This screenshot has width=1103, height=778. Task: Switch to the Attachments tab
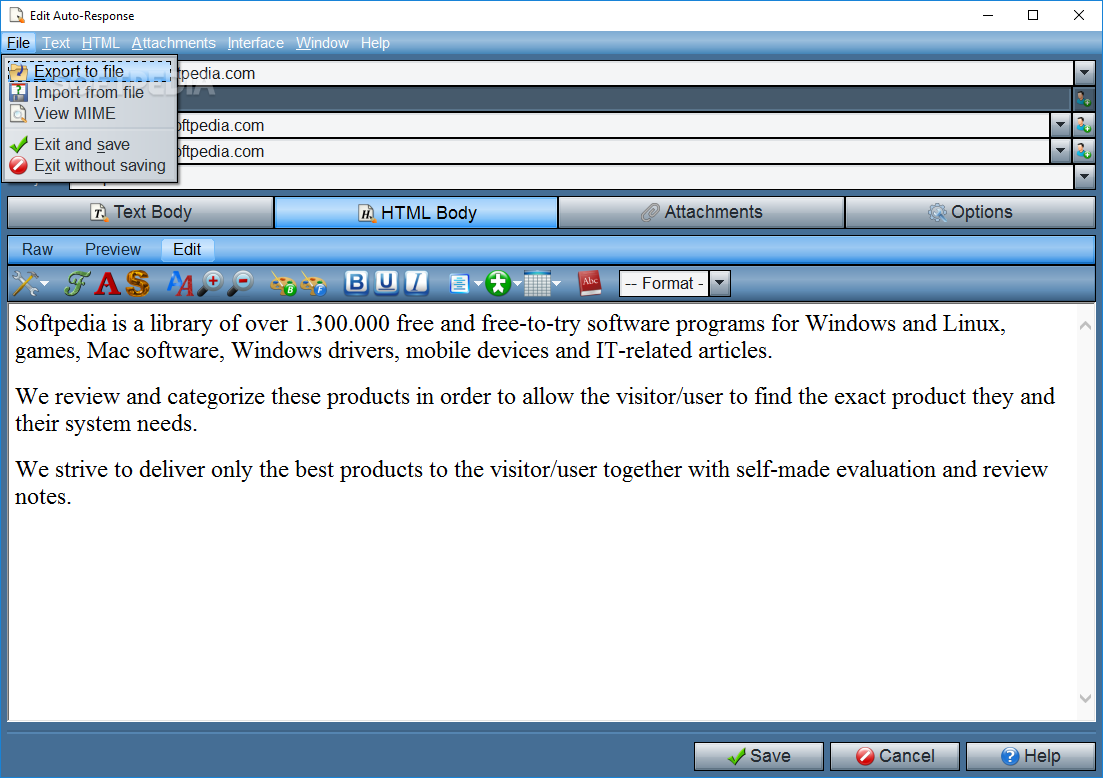[701, 212]
